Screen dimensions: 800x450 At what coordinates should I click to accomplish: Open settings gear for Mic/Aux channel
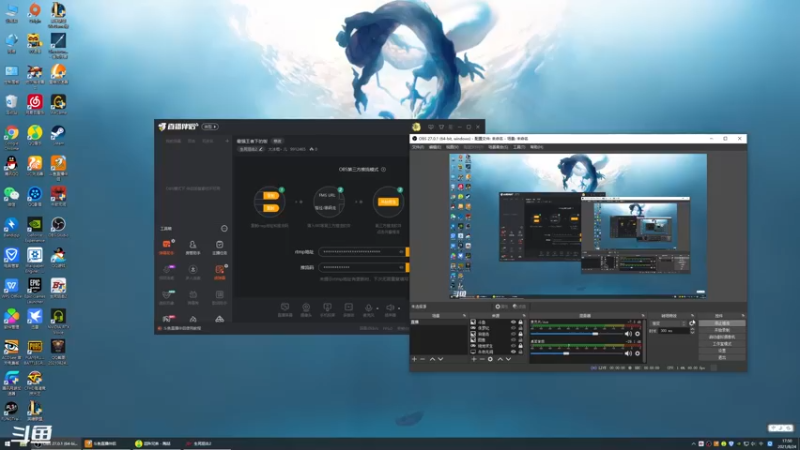tap(638, 334)
